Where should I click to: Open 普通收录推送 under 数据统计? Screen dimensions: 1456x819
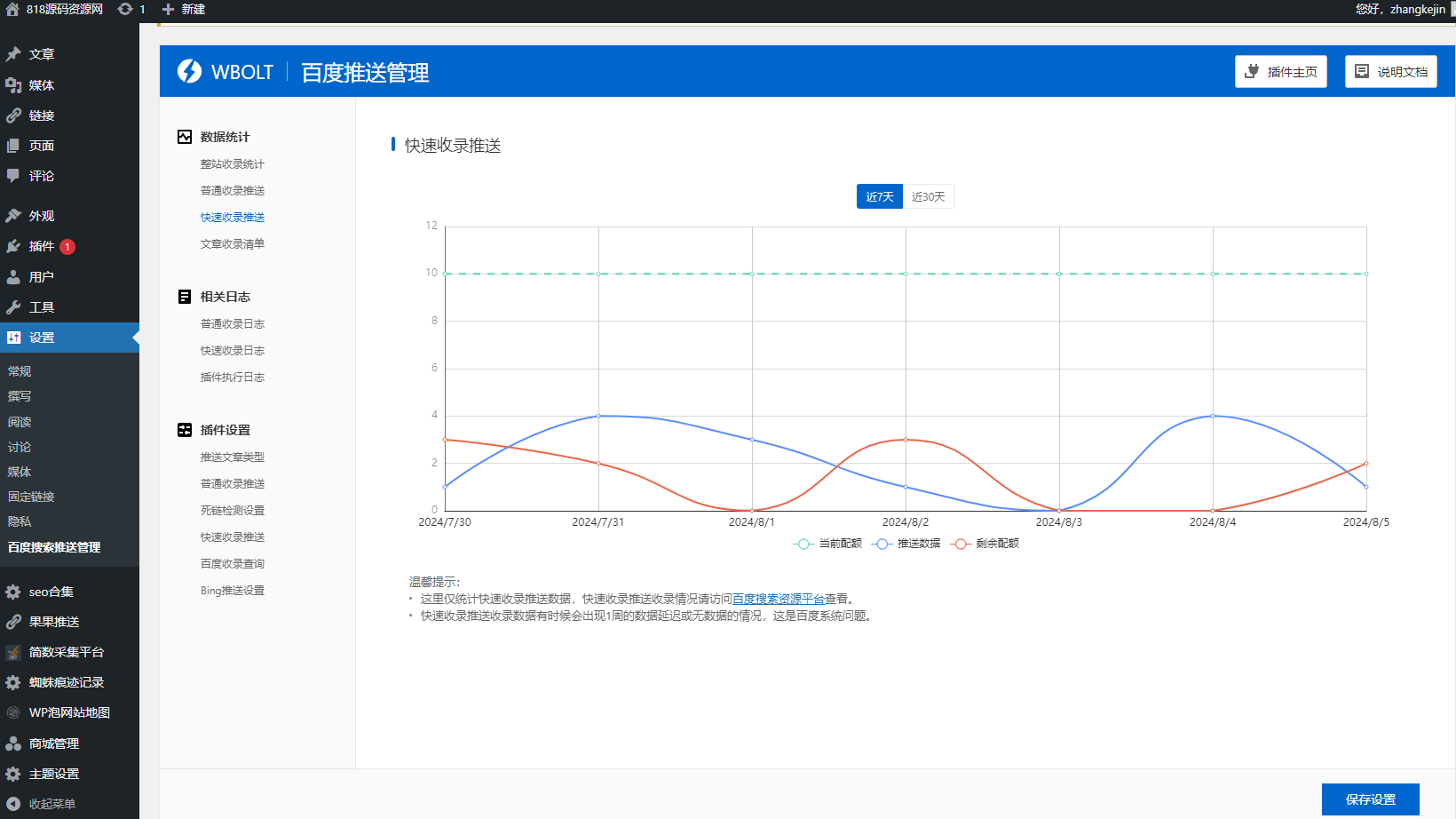(233, 191)
